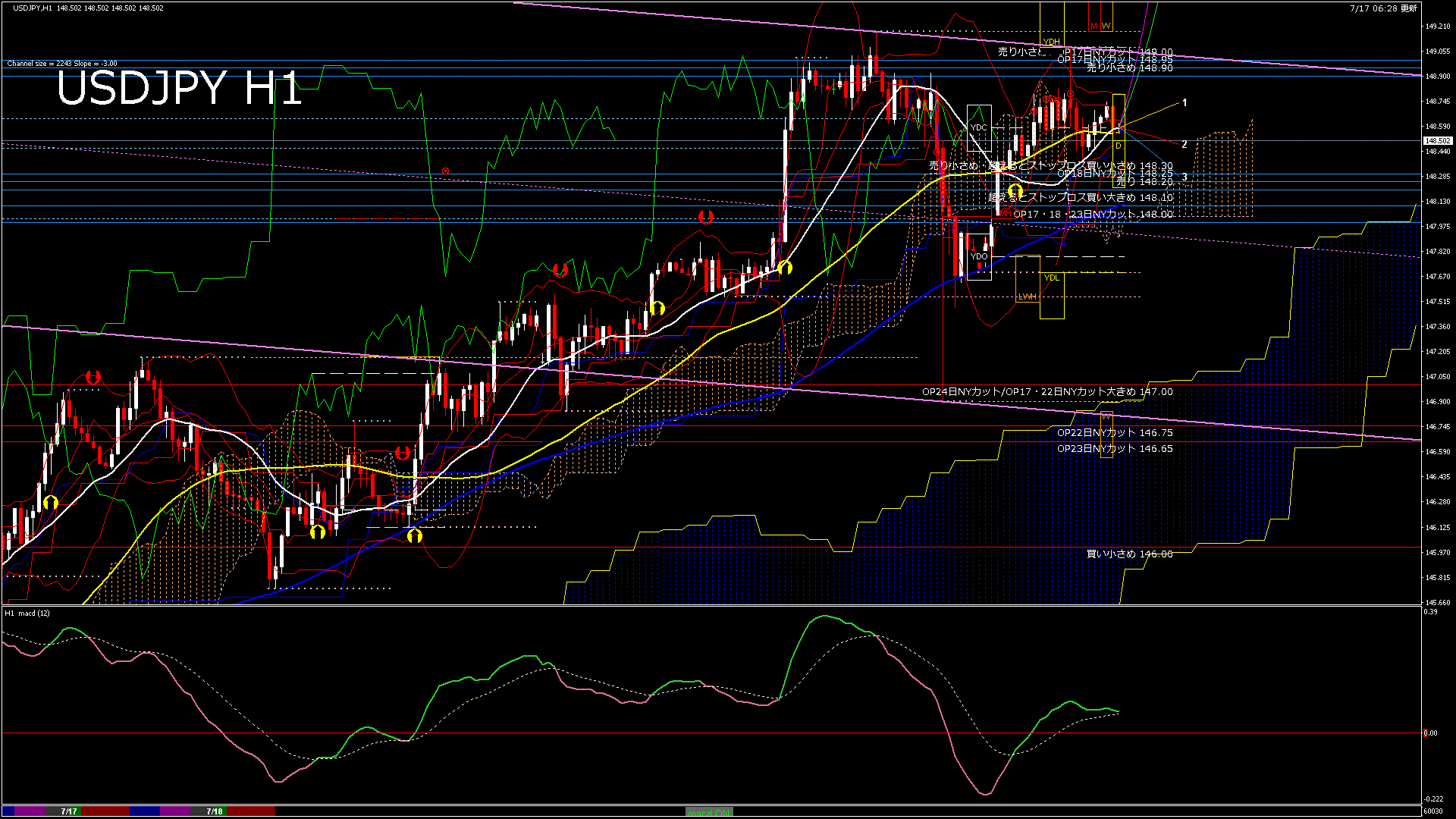1456x819 pixels.
Task: Click the large USDJPY H1 title
Action: 179,89
